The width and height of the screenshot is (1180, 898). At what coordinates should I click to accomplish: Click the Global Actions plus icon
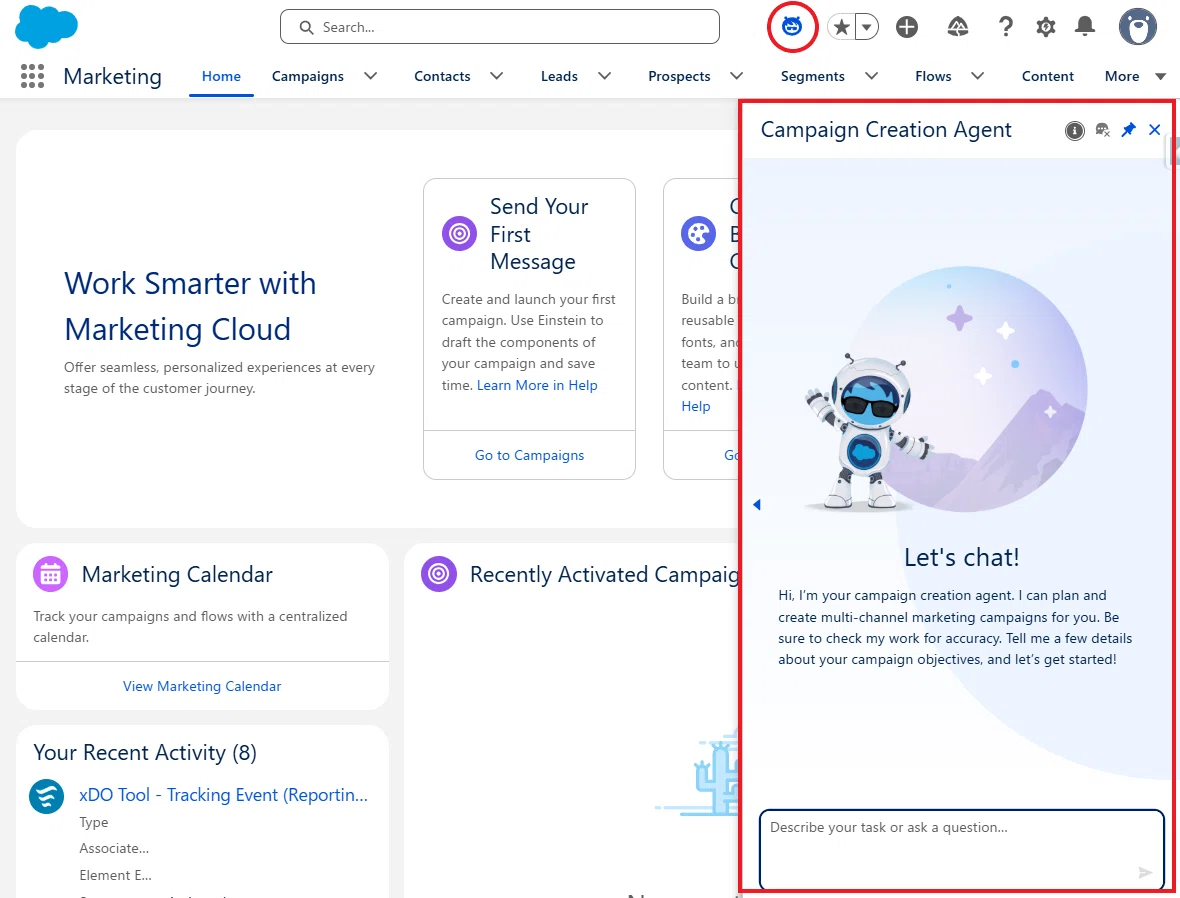[x=907, y=28]
